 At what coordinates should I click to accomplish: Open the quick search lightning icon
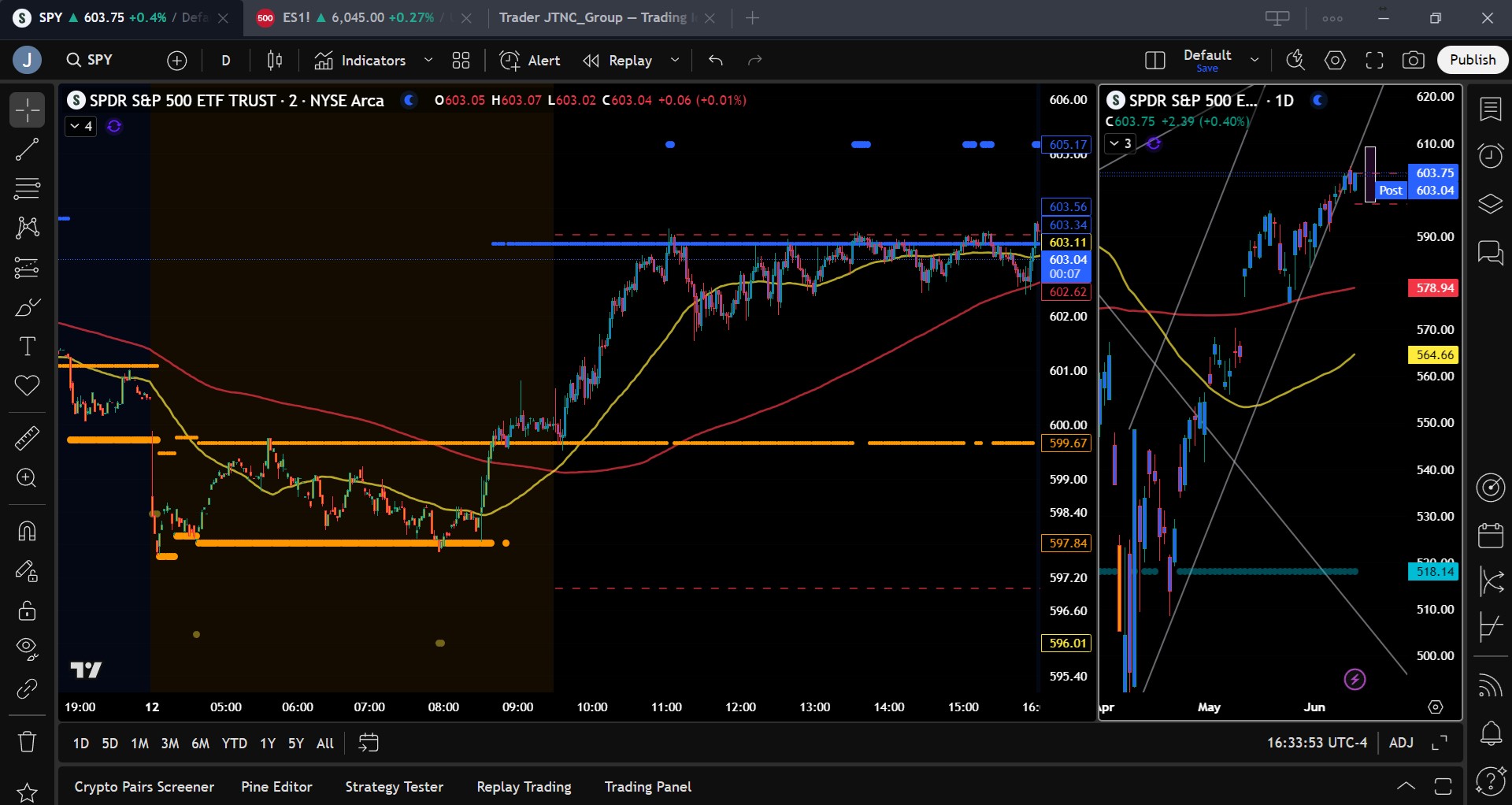pos(1295,61)
